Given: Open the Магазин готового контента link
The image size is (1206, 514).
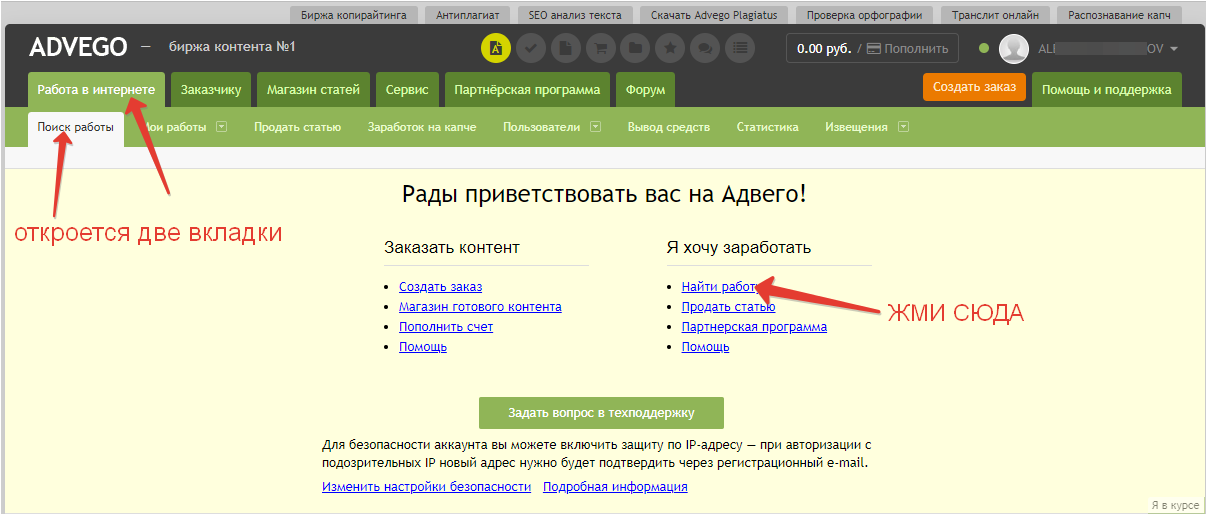Looking at the screenshot, I should coord(480,307).
